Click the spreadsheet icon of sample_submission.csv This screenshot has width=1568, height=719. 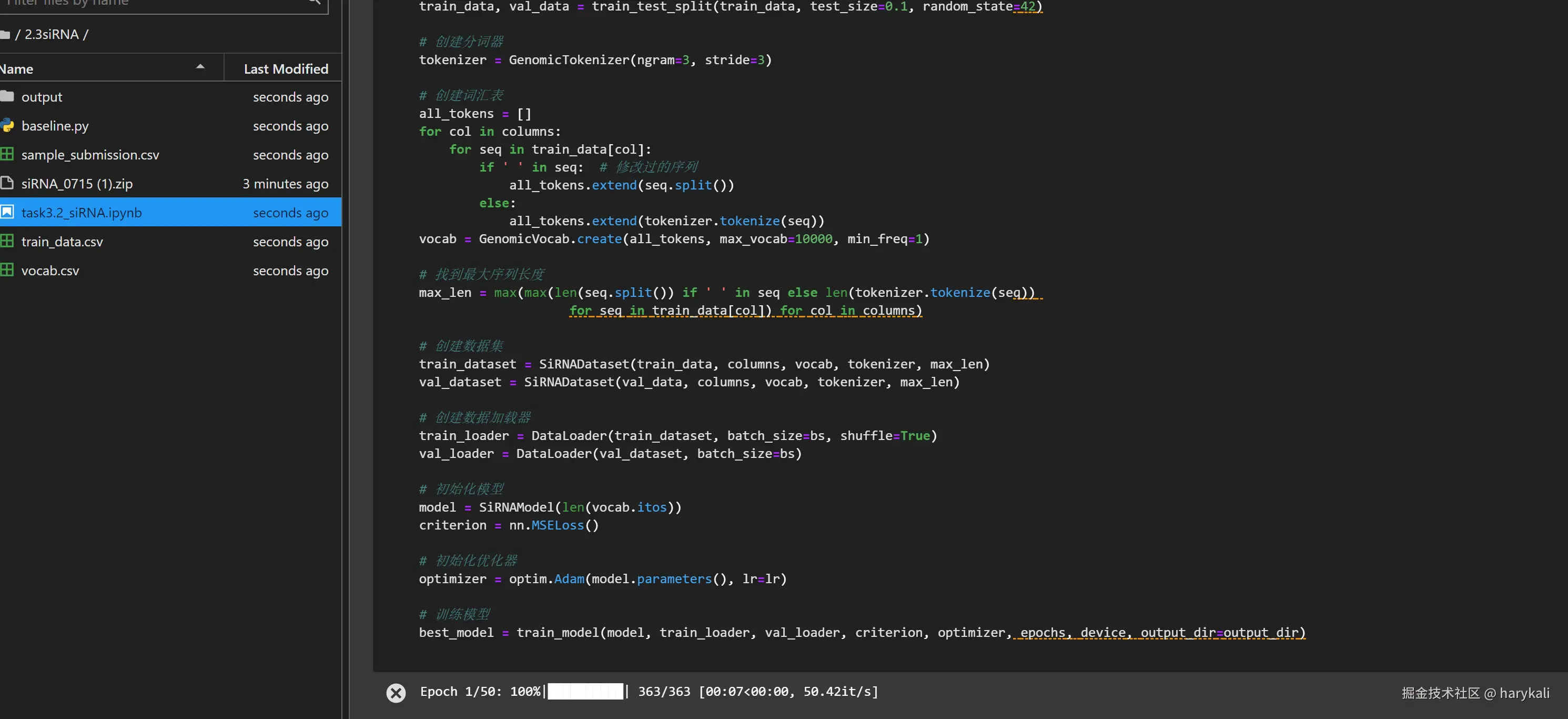[x=7, y=154]
